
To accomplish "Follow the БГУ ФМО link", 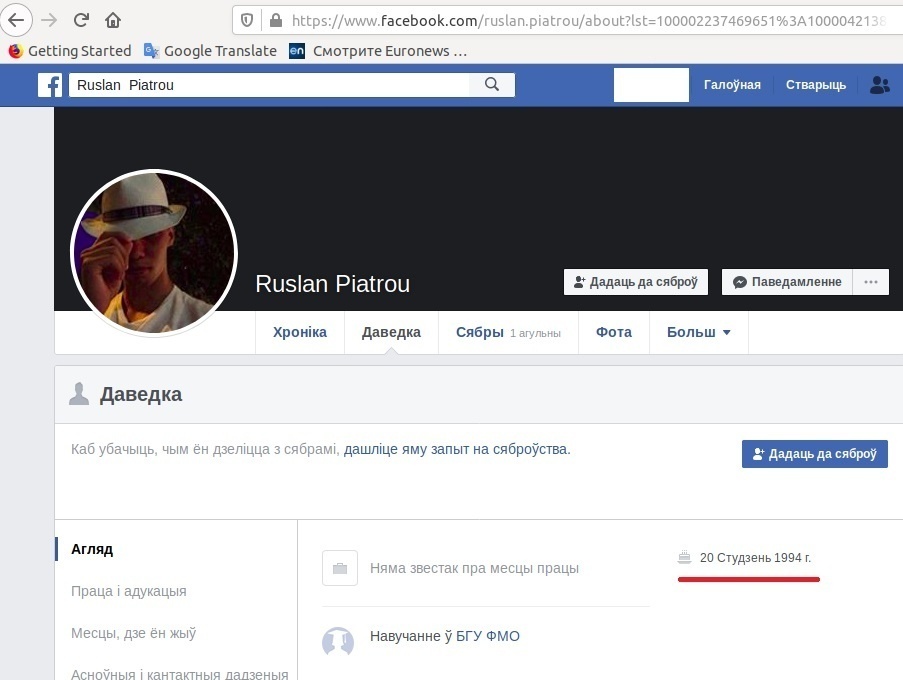I will pos(488,636).
